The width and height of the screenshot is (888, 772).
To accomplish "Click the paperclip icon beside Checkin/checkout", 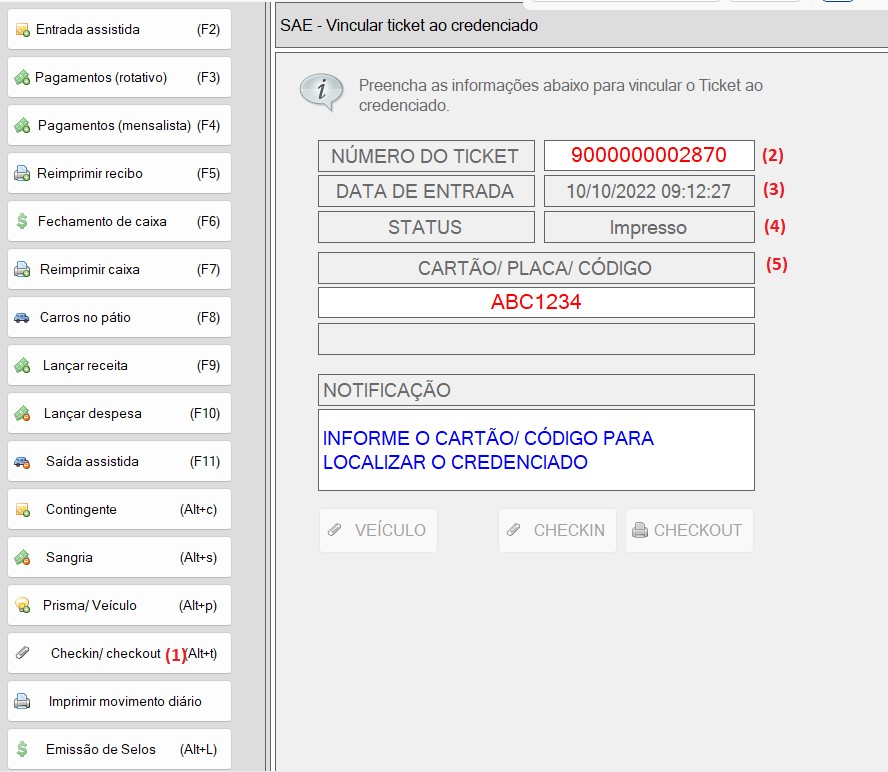I will click(22, 653).
